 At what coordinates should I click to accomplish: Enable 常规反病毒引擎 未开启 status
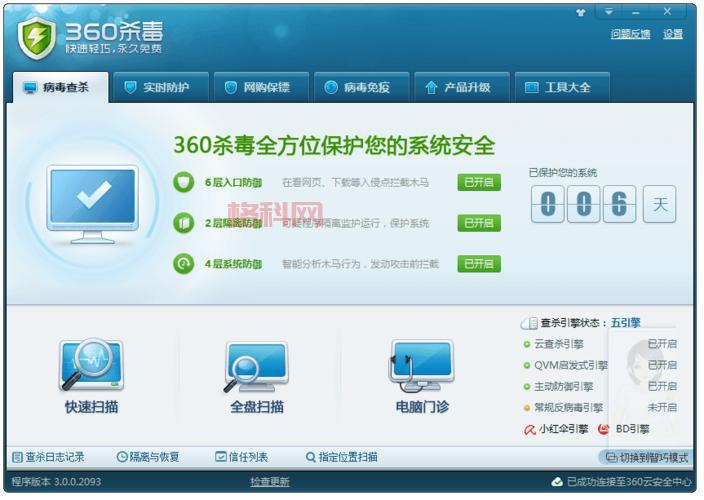(662, 407)
